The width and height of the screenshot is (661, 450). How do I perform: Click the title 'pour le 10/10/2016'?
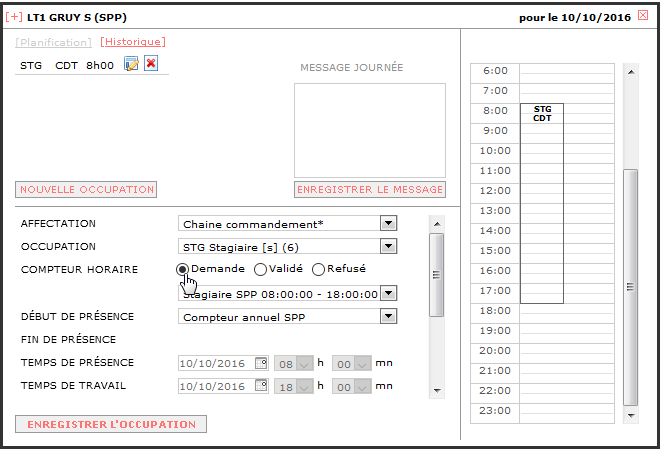tap(575, 17)
